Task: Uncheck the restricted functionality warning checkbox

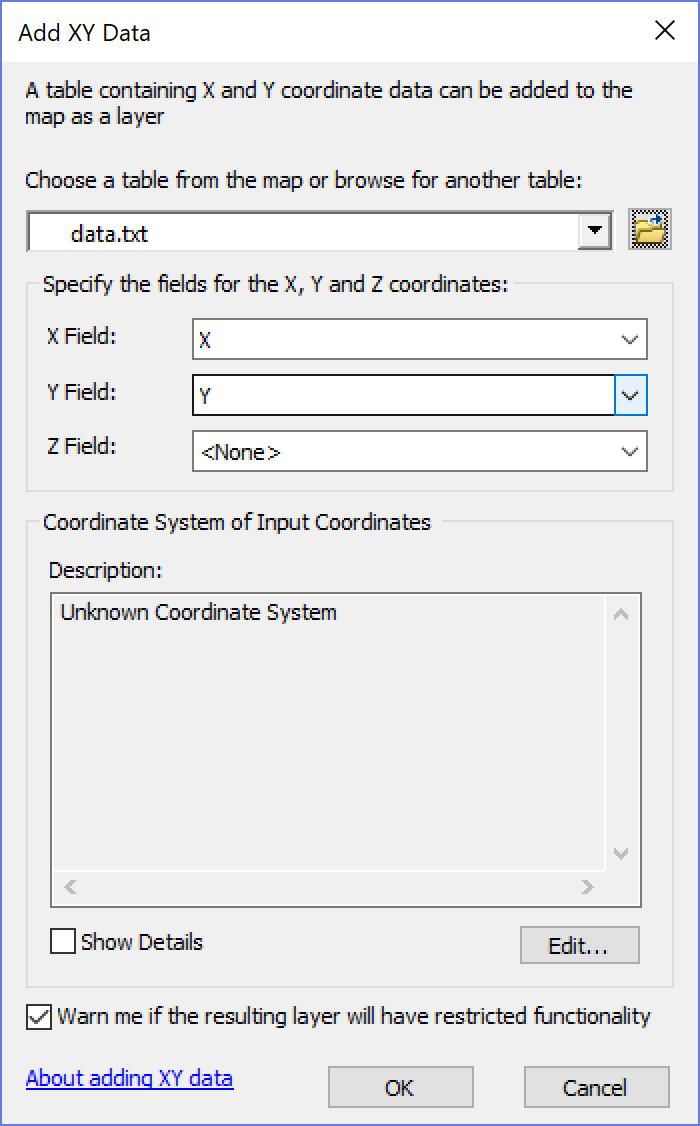Action: click(39, 1017)
